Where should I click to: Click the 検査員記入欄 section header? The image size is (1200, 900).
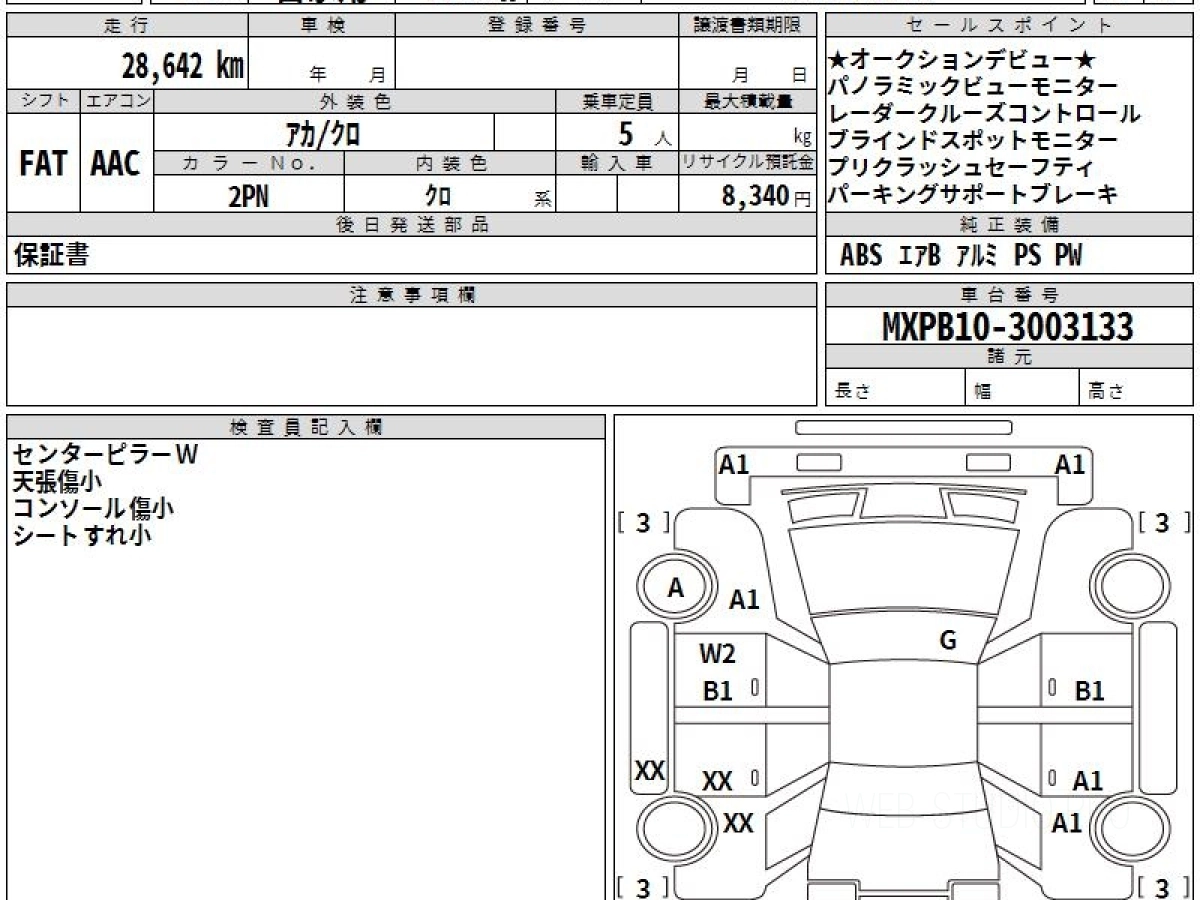[306, 427]
